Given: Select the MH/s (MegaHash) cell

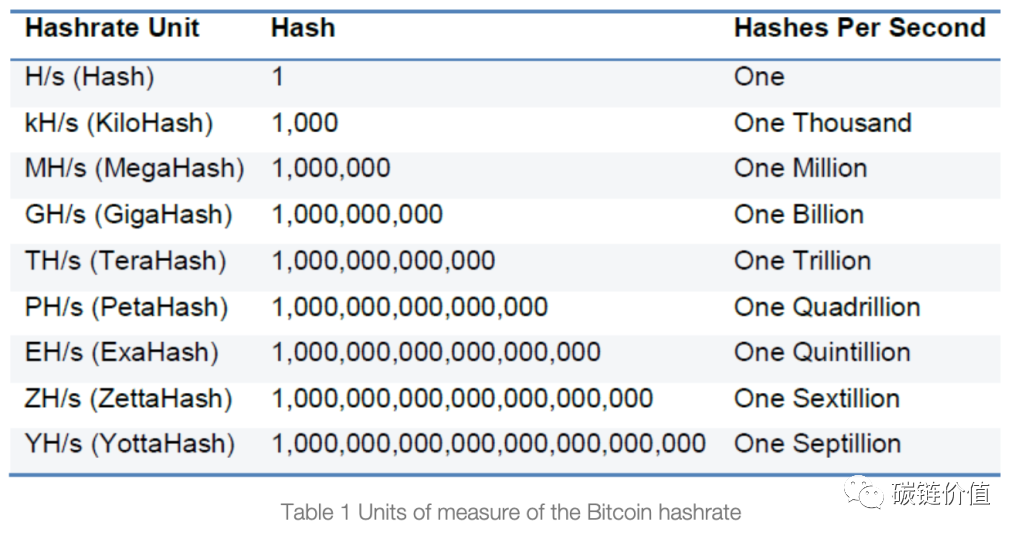Looking at the screenshot, I should 134,168.
